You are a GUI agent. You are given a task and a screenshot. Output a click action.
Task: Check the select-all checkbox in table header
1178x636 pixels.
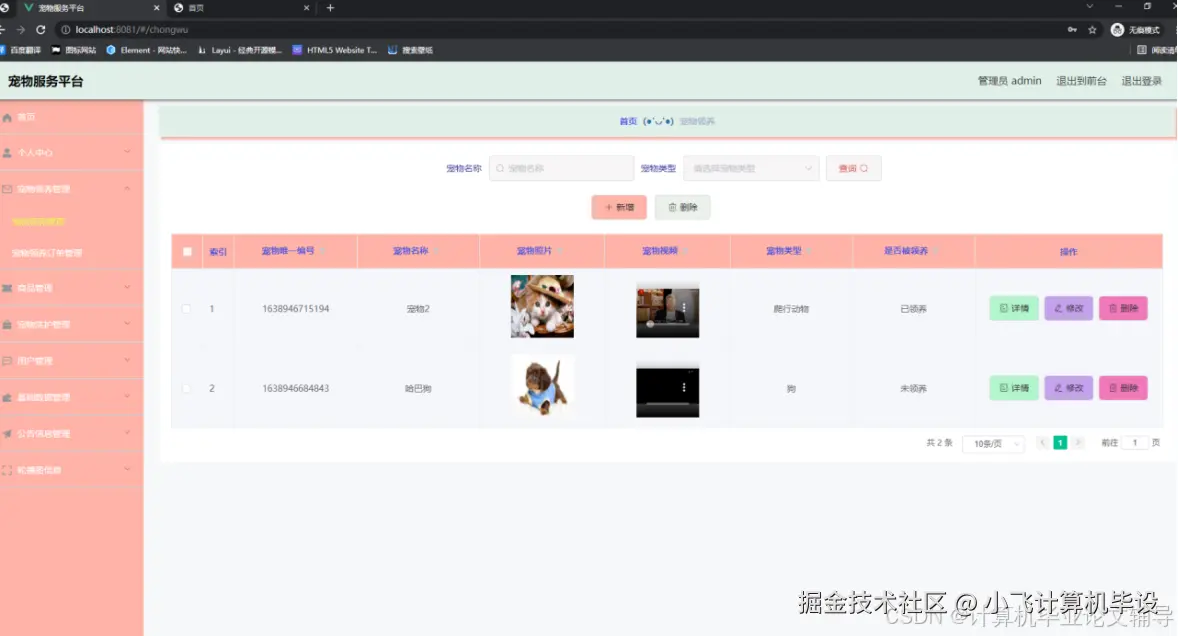click(x=186, y=251)
